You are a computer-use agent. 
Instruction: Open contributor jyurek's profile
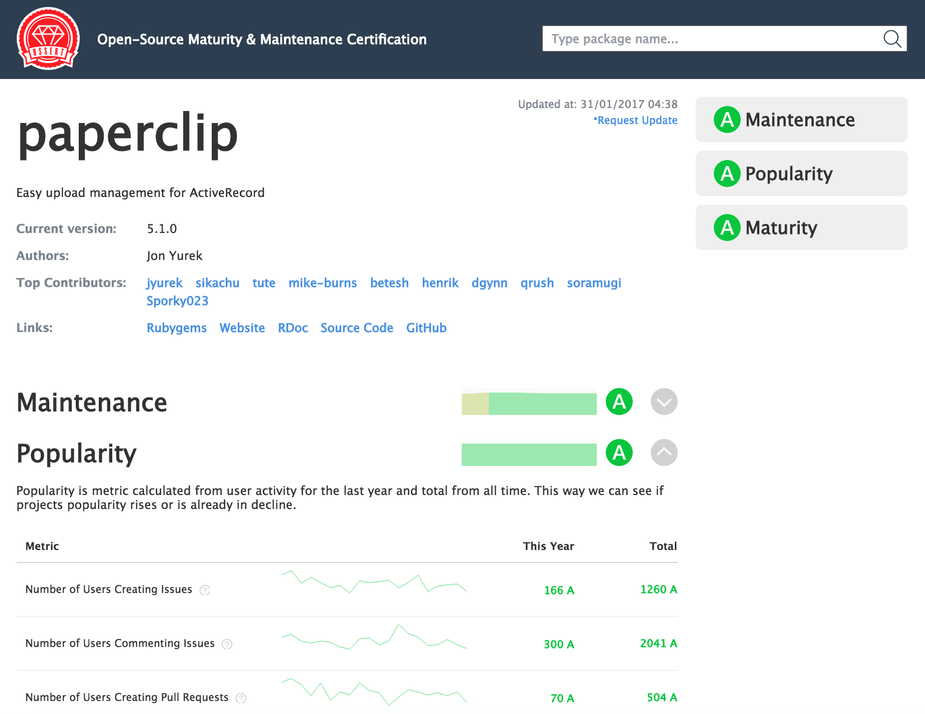[164, 283]
